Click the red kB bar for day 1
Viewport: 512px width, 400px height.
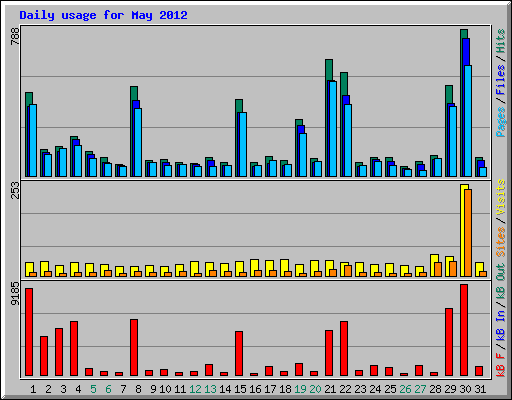pos(29,332)
